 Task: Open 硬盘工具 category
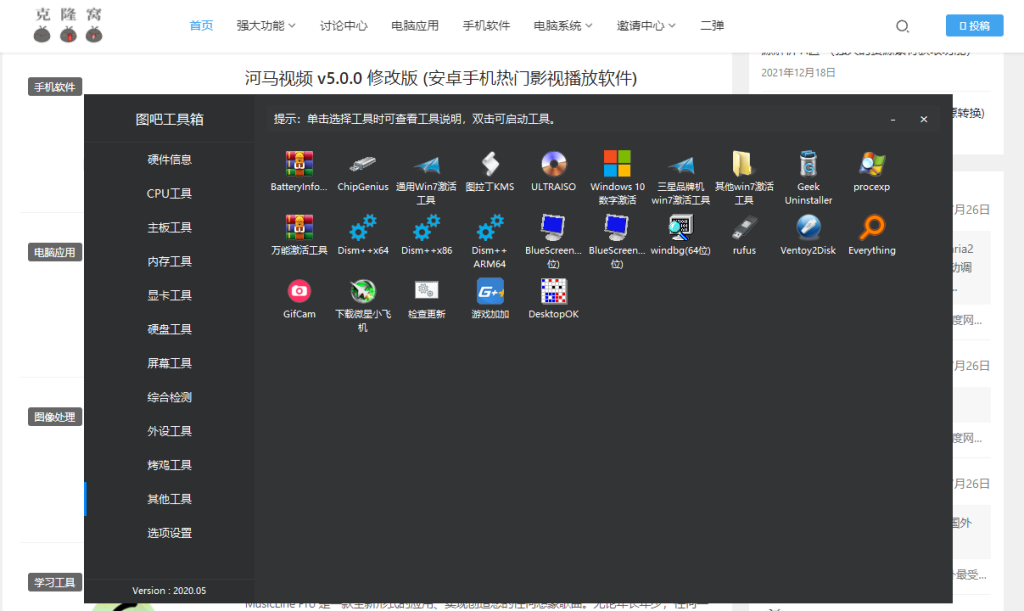click(x=169, y=329)
